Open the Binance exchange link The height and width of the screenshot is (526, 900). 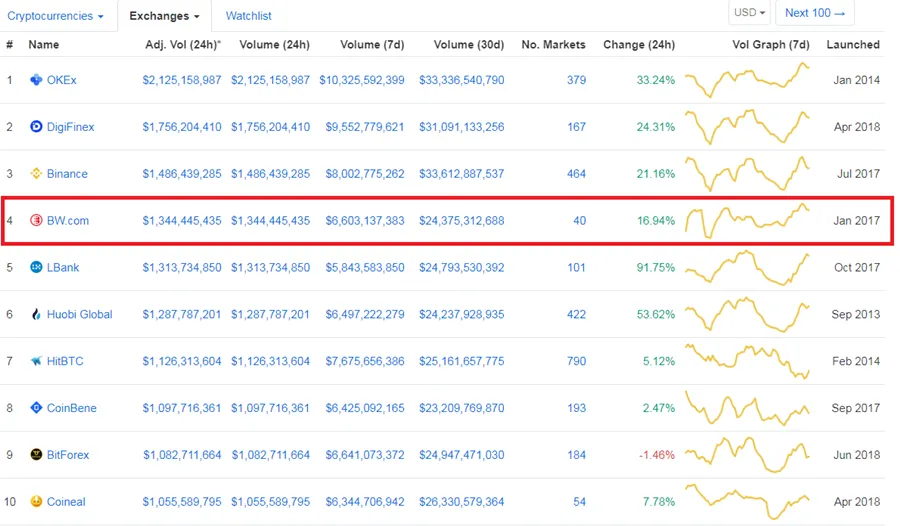(x=67, y=173)
